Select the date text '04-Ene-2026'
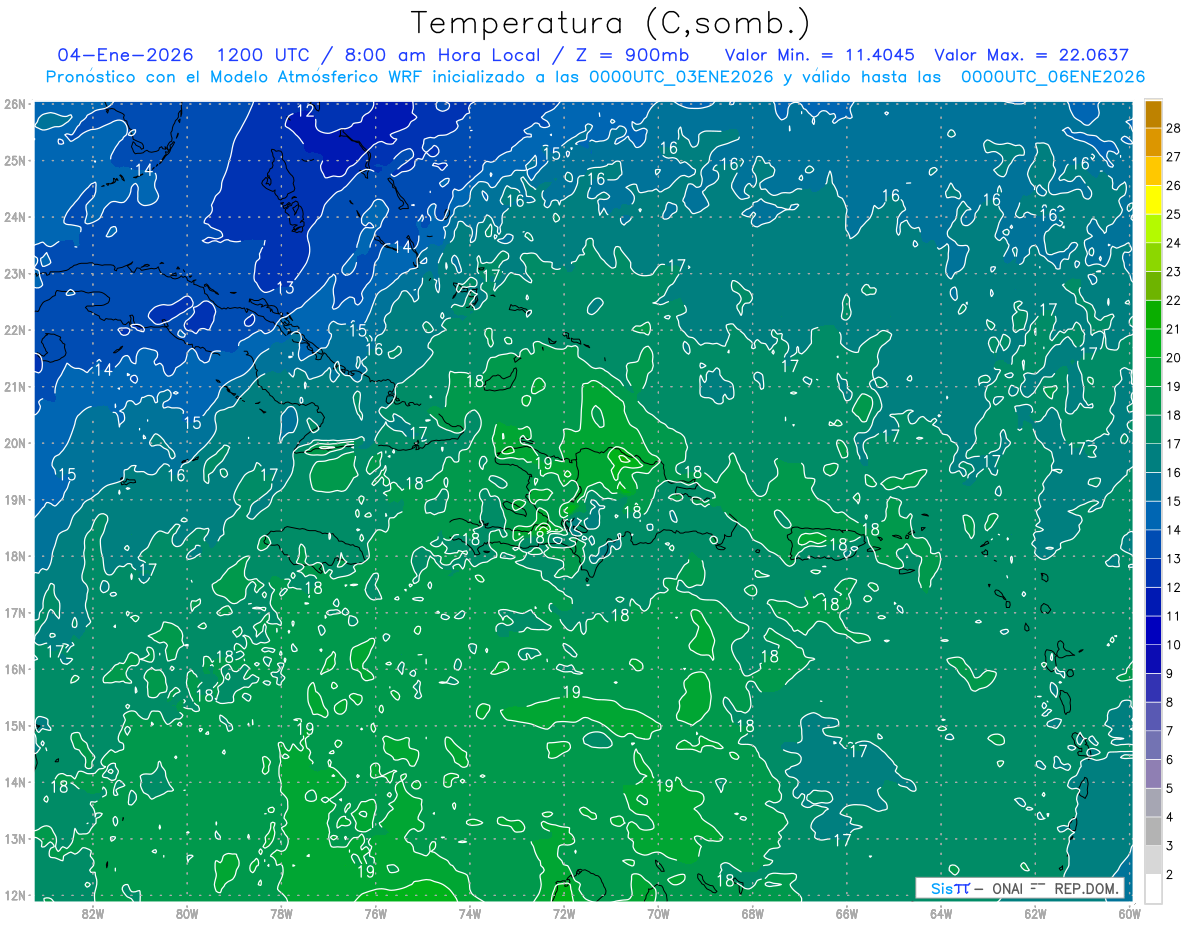The image size is (1200, 927). pyautogui.click(x=126, y=55)
